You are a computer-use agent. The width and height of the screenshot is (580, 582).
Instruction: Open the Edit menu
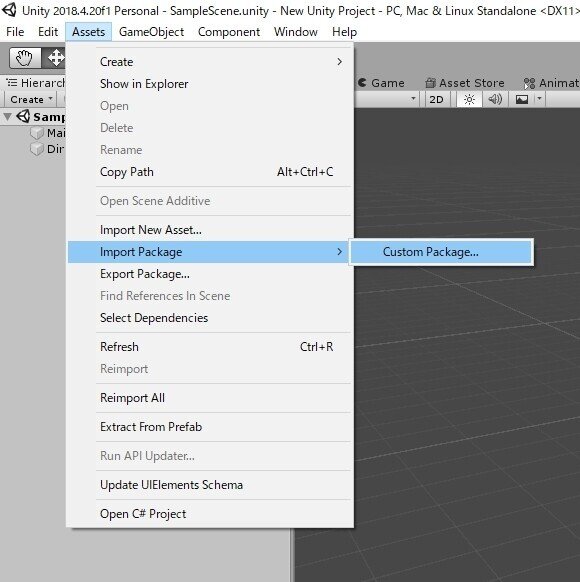48,32
